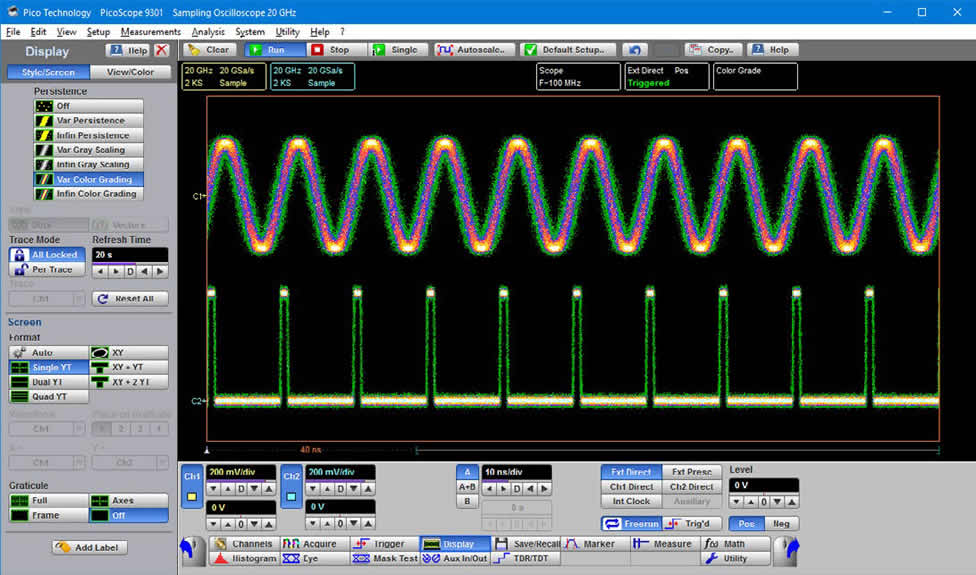Image resolution: width=976 pixels, height=575 pixels.
Task: Click the undo arrow icon
Action: coord(634,50)
